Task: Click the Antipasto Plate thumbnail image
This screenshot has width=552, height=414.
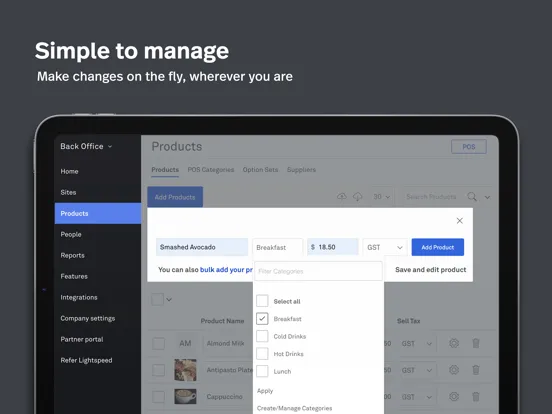Action: tap(185, 370)
